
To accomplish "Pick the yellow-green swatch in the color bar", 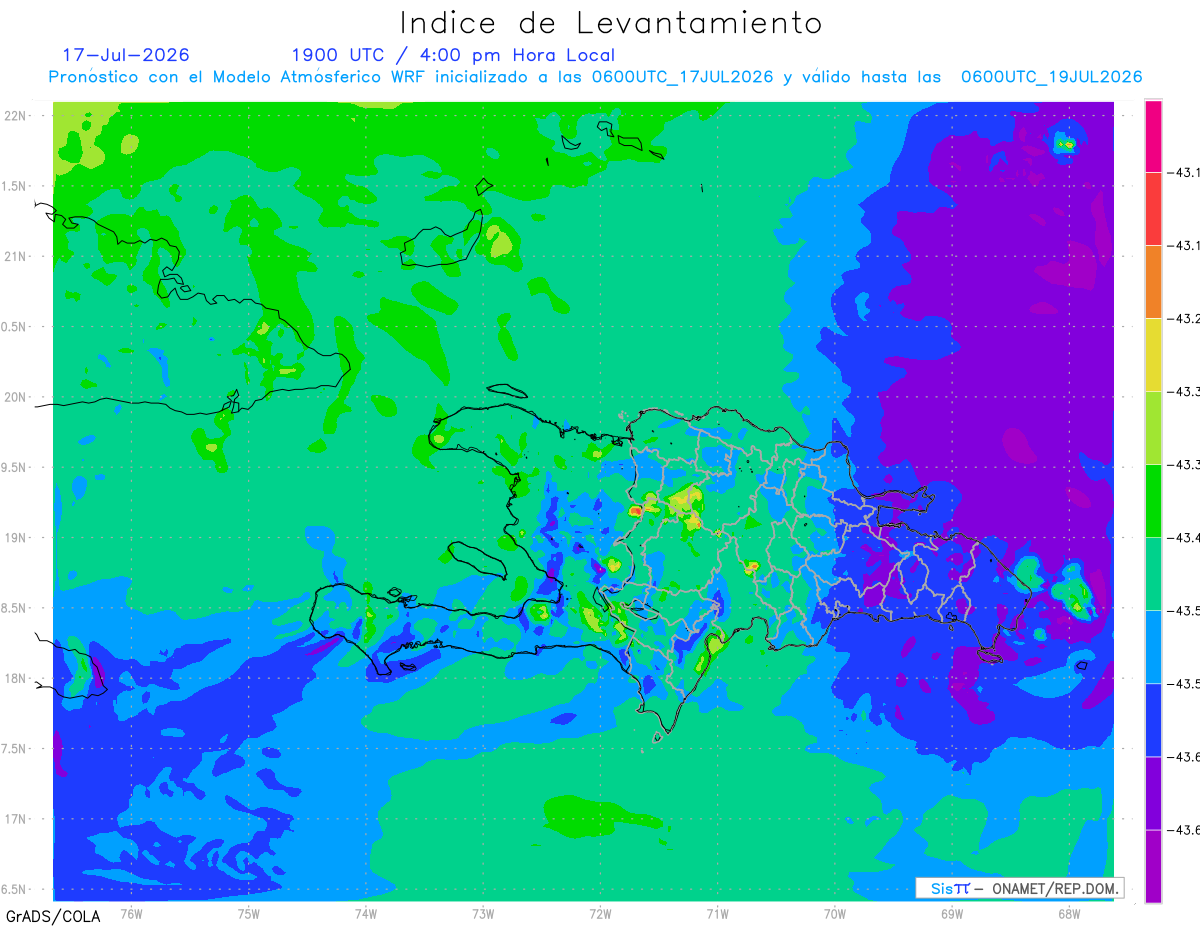I will tap(1153, 428).
